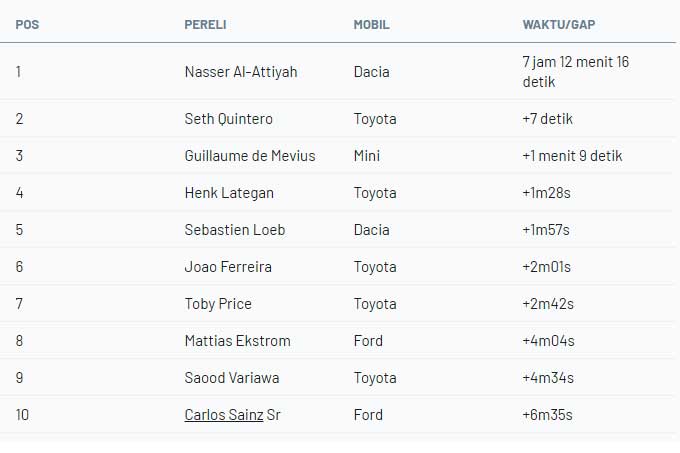Select Sebastien Loeb in position five

tap(235, 230)
